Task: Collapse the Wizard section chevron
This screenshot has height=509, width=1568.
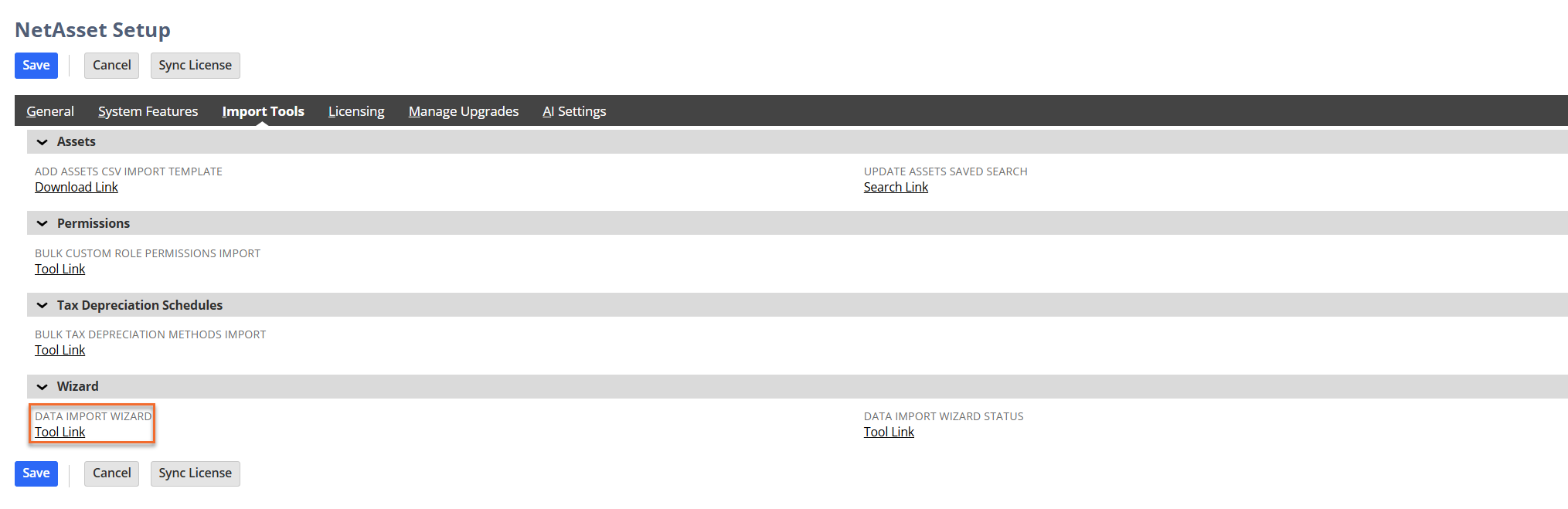Action: 43,387
